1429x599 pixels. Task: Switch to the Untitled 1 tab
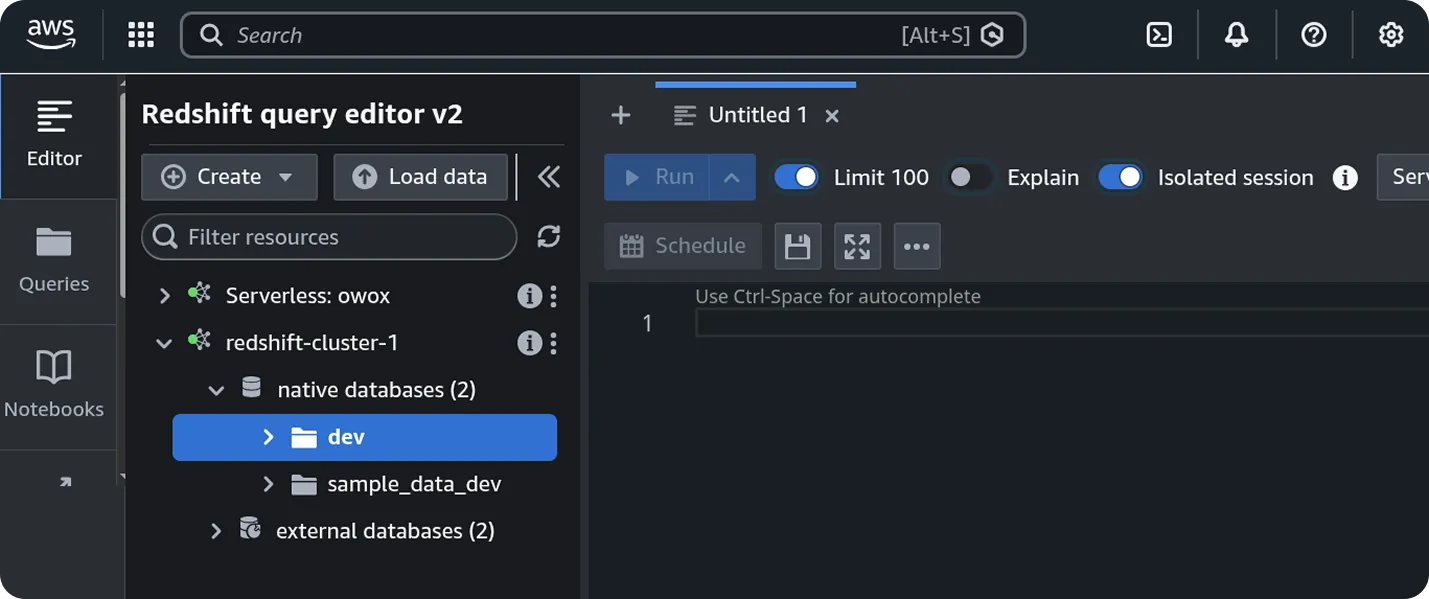[756, 114]
